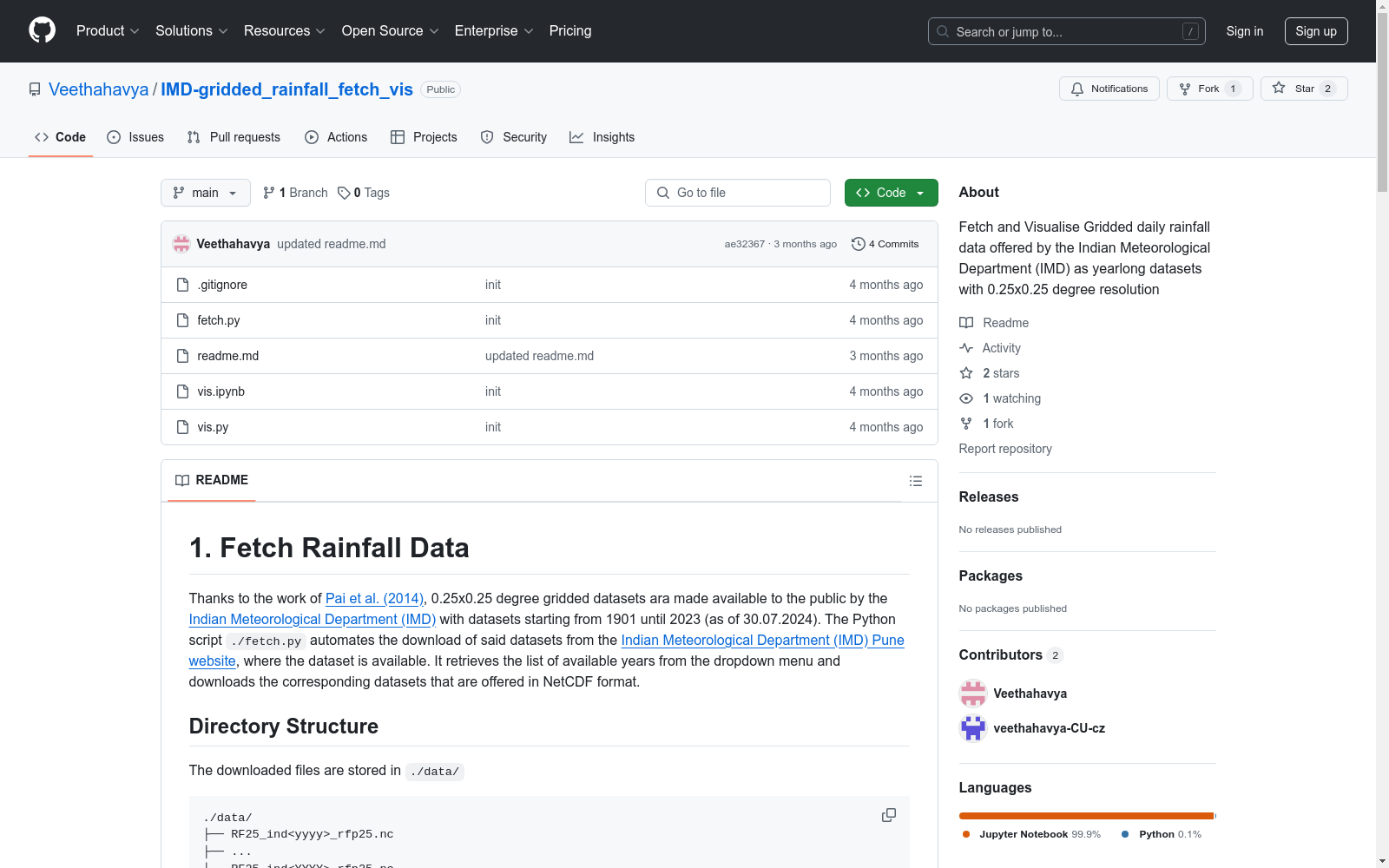The image size is (1389, 868).
Task: Switch to the Code tab
Action: [x=60, y=137]
